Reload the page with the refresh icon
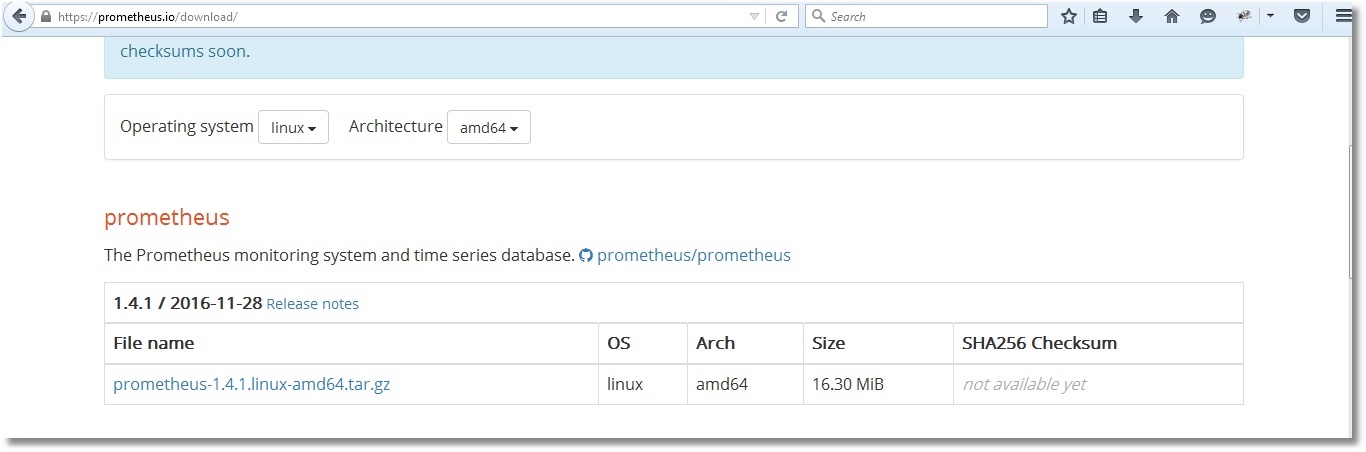 [782, 17]
